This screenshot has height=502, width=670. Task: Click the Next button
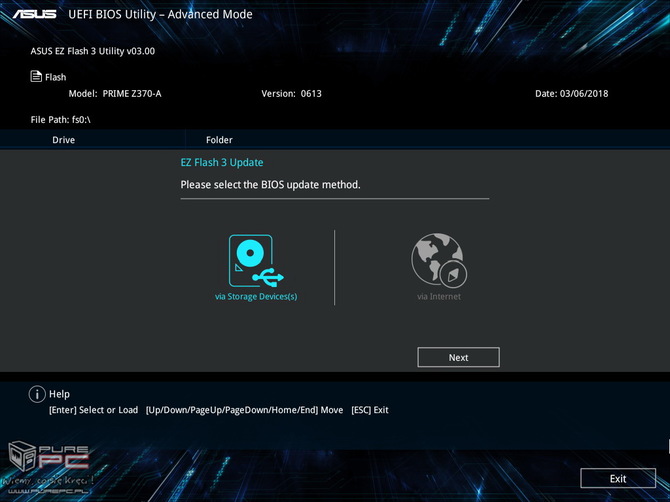458,357
